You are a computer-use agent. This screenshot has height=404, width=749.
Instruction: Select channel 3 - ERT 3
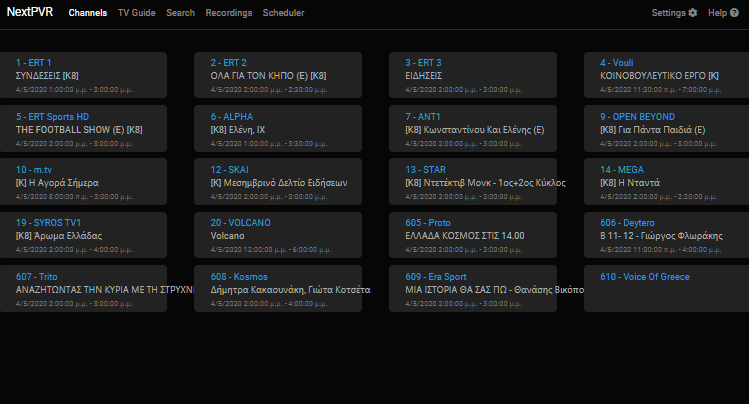[x=423, y=63]
